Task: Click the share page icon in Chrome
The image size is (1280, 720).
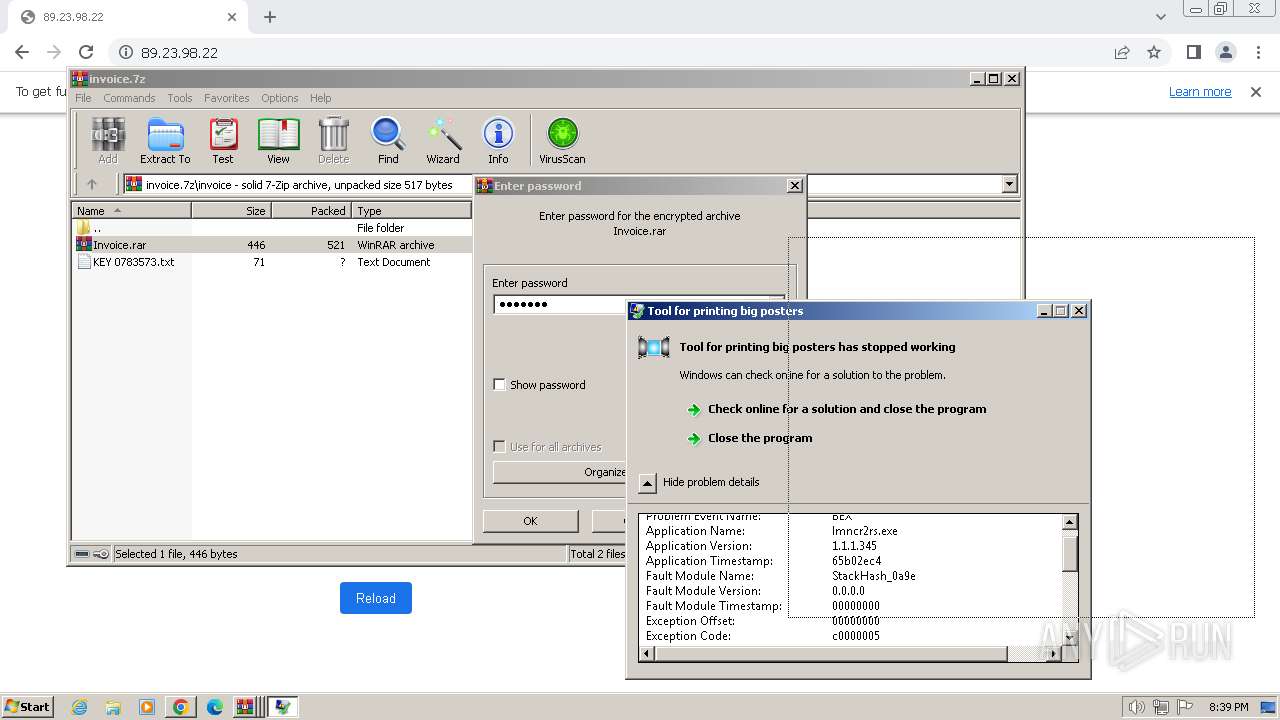Action: (1122, 52)
